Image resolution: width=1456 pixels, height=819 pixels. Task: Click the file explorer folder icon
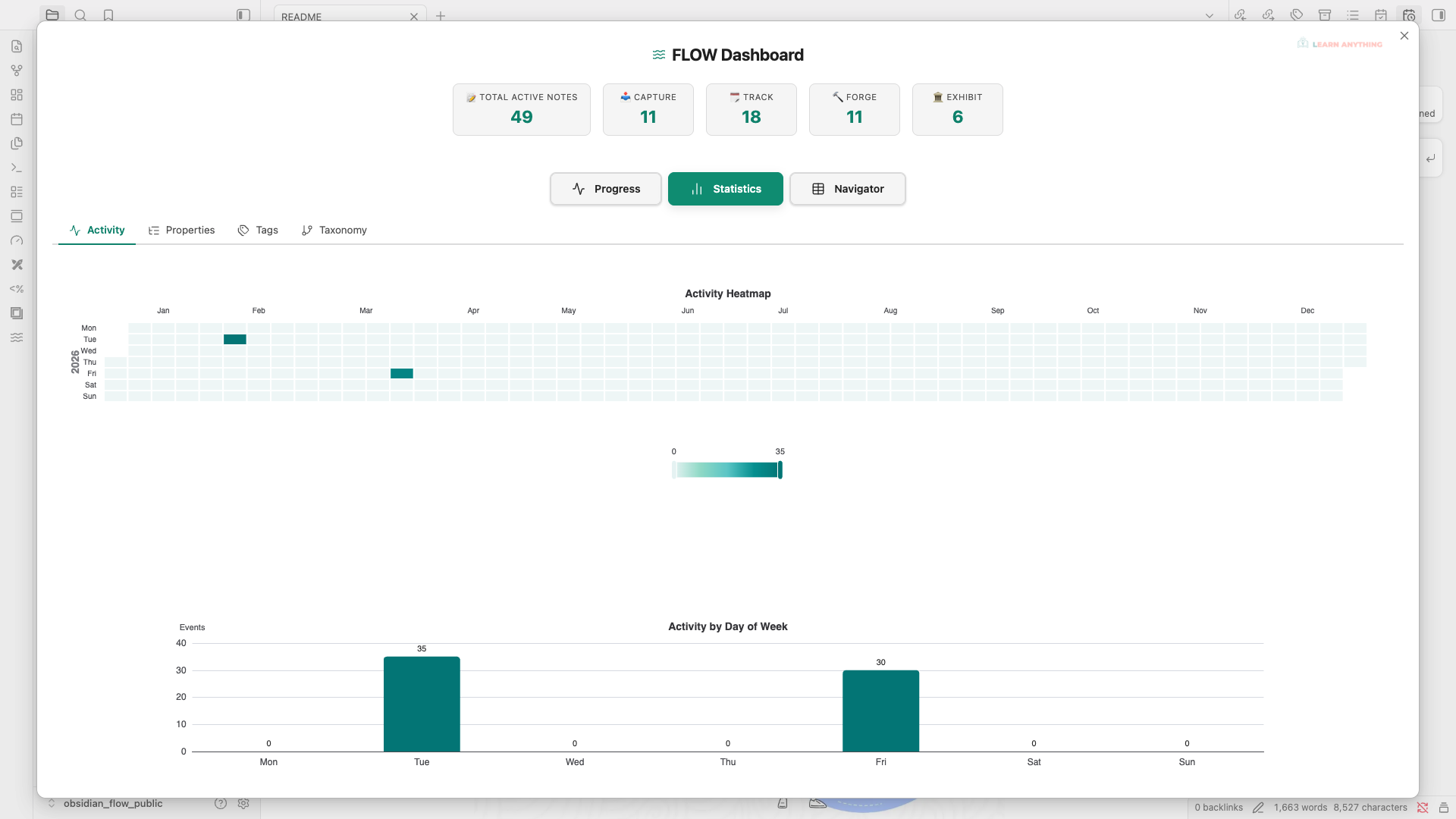tap(52, 15)
